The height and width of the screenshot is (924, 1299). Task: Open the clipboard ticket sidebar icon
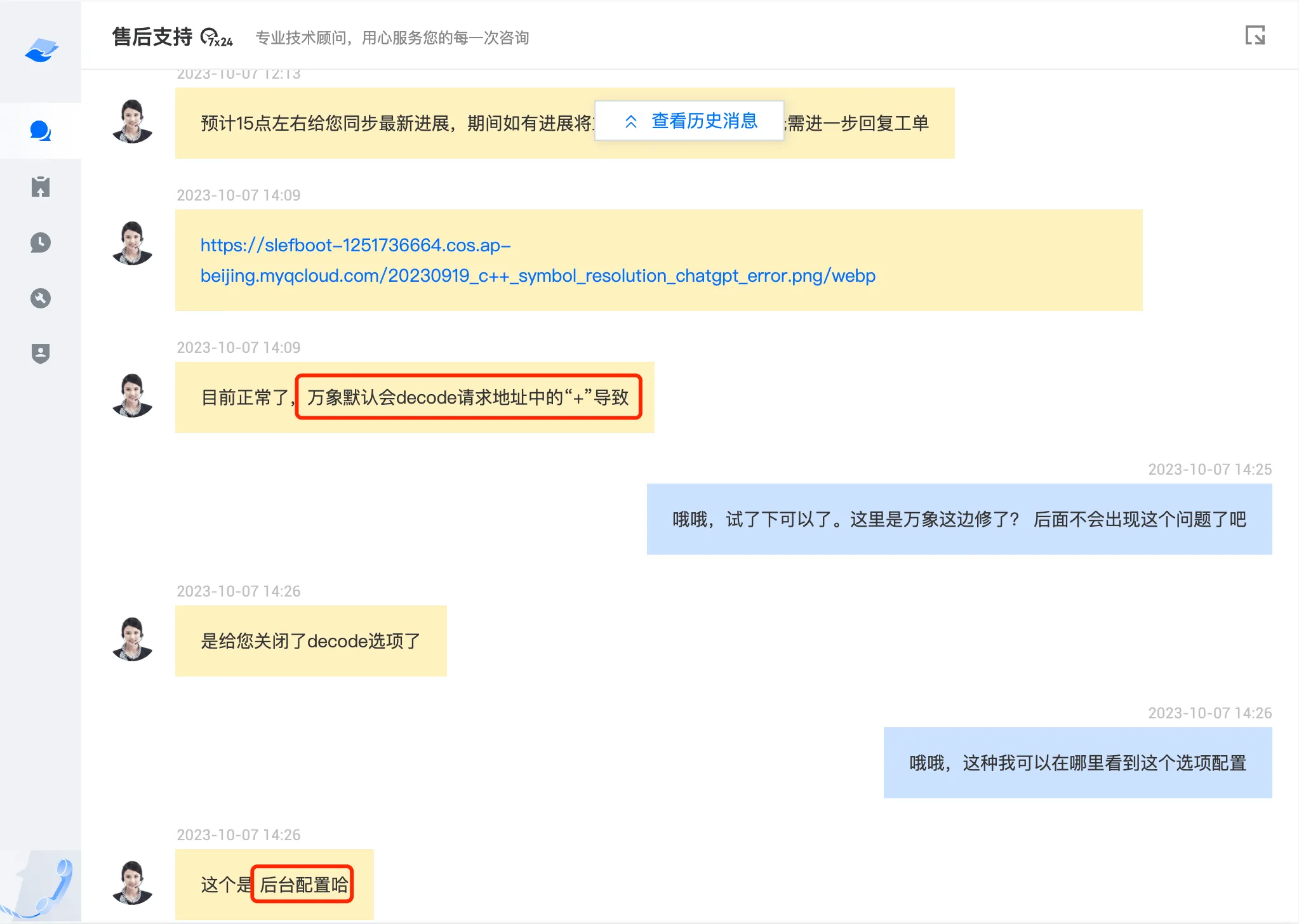pyautogui.click(x=41, y=187)
